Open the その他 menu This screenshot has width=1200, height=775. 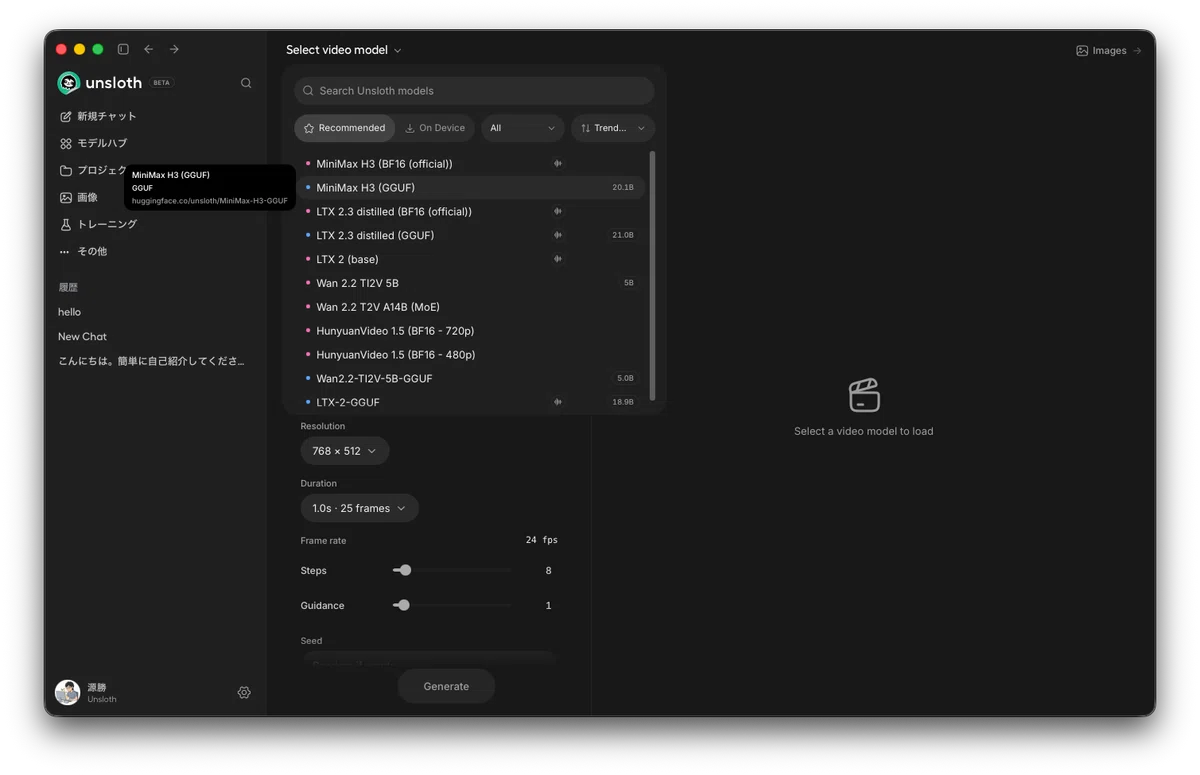(156, 251)
